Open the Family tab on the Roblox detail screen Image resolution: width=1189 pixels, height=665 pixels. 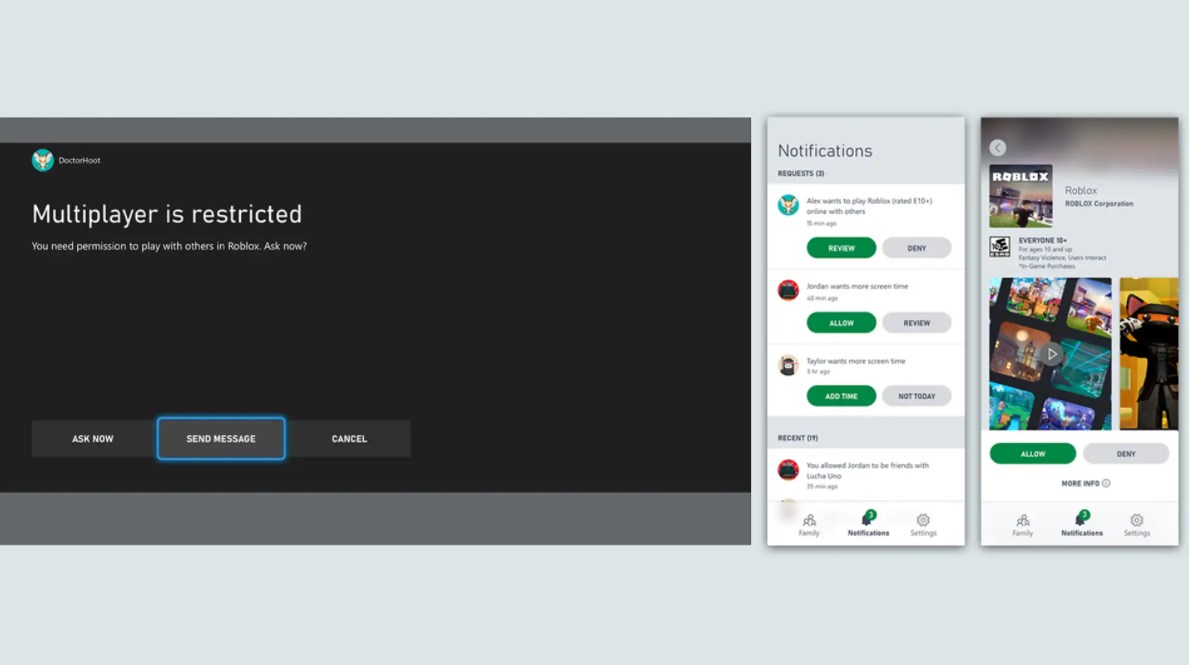click(1023, 524)
